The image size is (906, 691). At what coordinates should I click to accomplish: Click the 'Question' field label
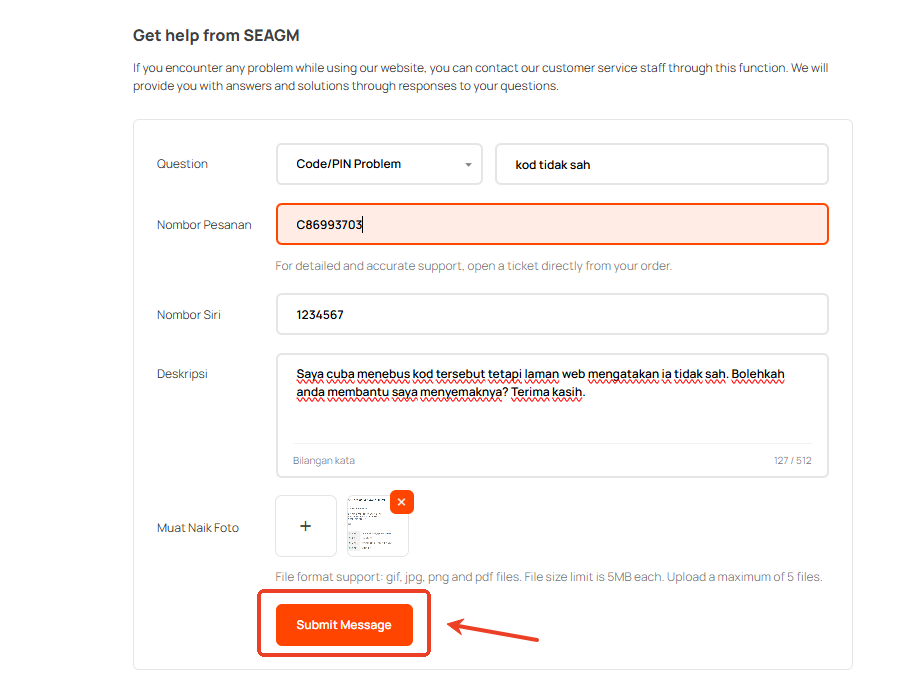(182, 164)
